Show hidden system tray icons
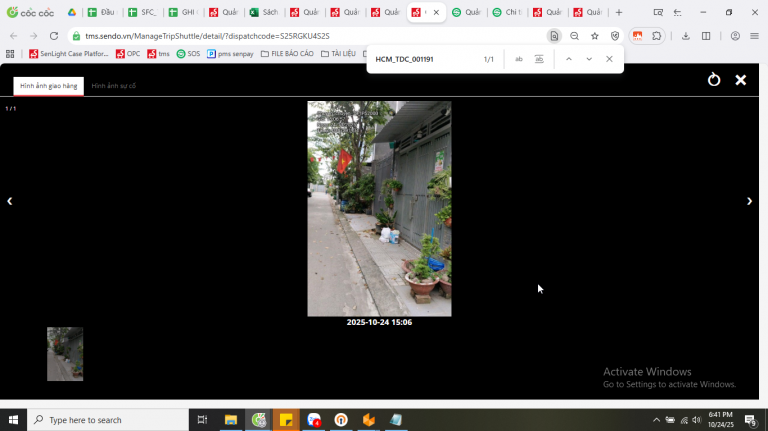768x431 pixels. point(656,420)
